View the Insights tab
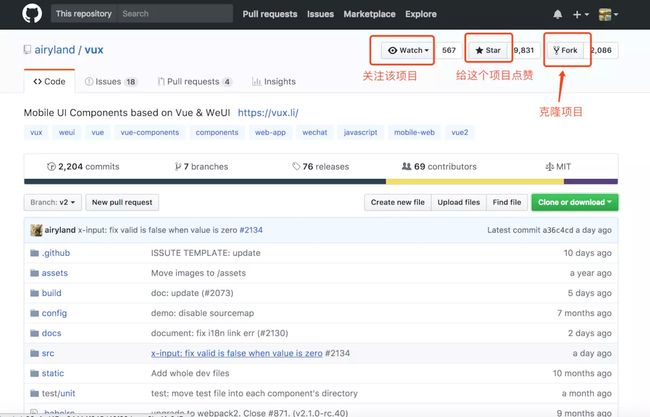This screenshot has height=417, width=650. 274,82
